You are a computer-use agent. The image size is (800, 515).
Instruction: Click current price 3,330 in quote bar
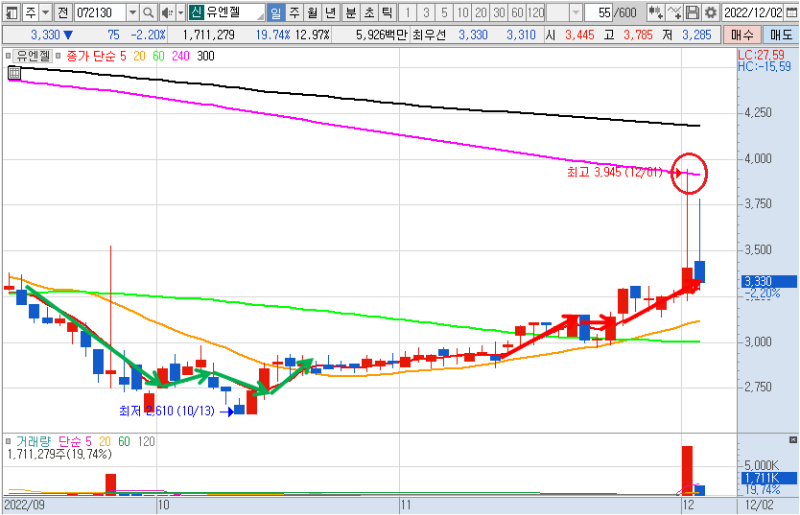point(45,35)
